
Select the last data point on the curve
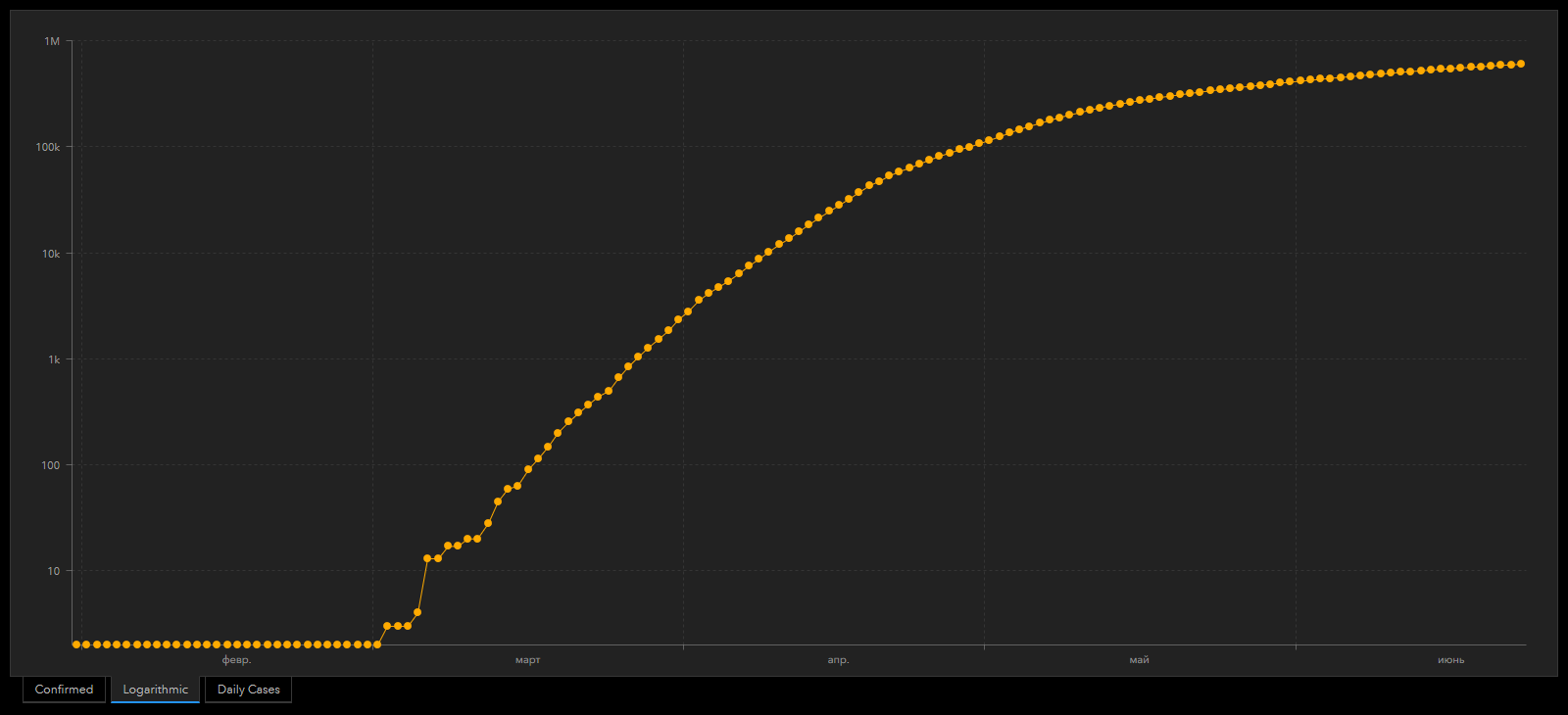(1520, 64)
